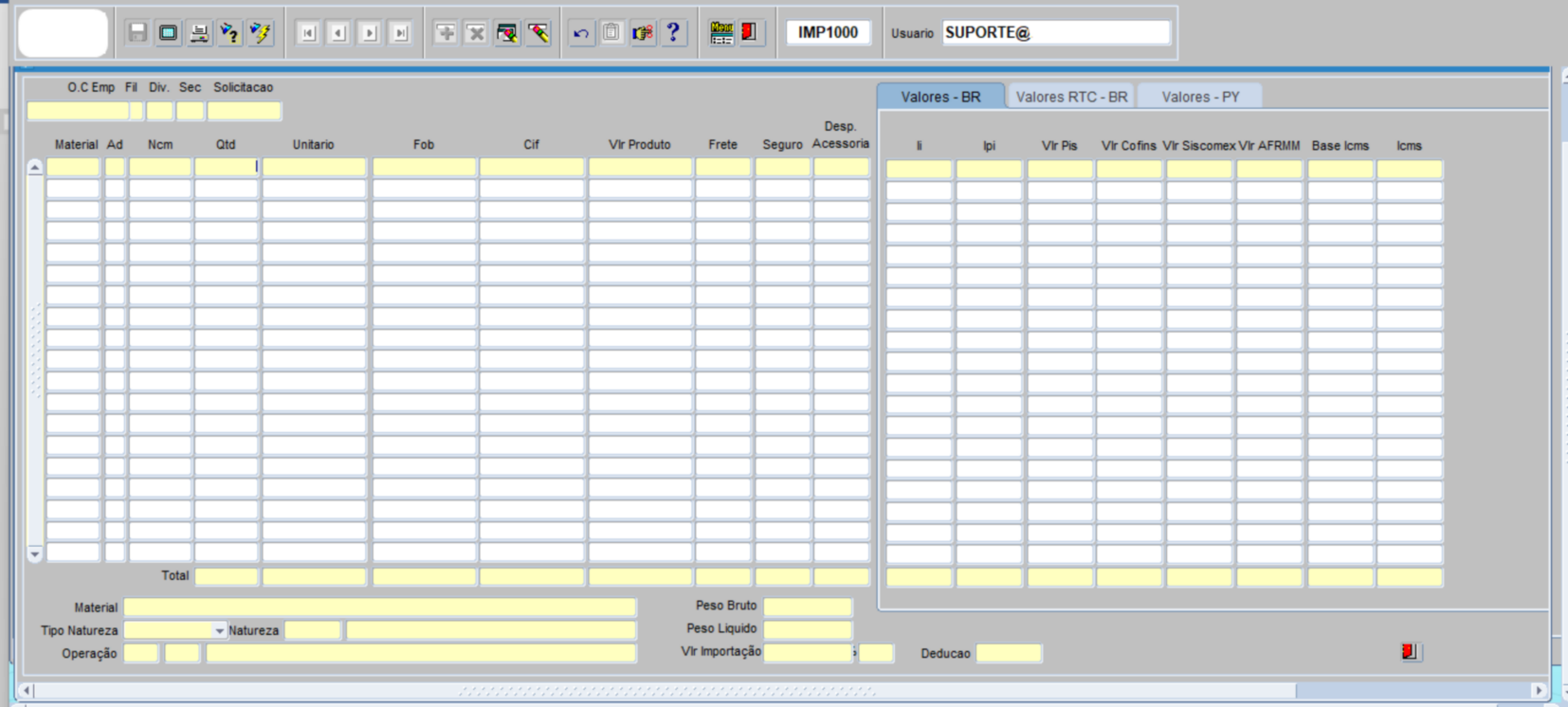Click the Menu icon in toolbar

tap(721, 33)
